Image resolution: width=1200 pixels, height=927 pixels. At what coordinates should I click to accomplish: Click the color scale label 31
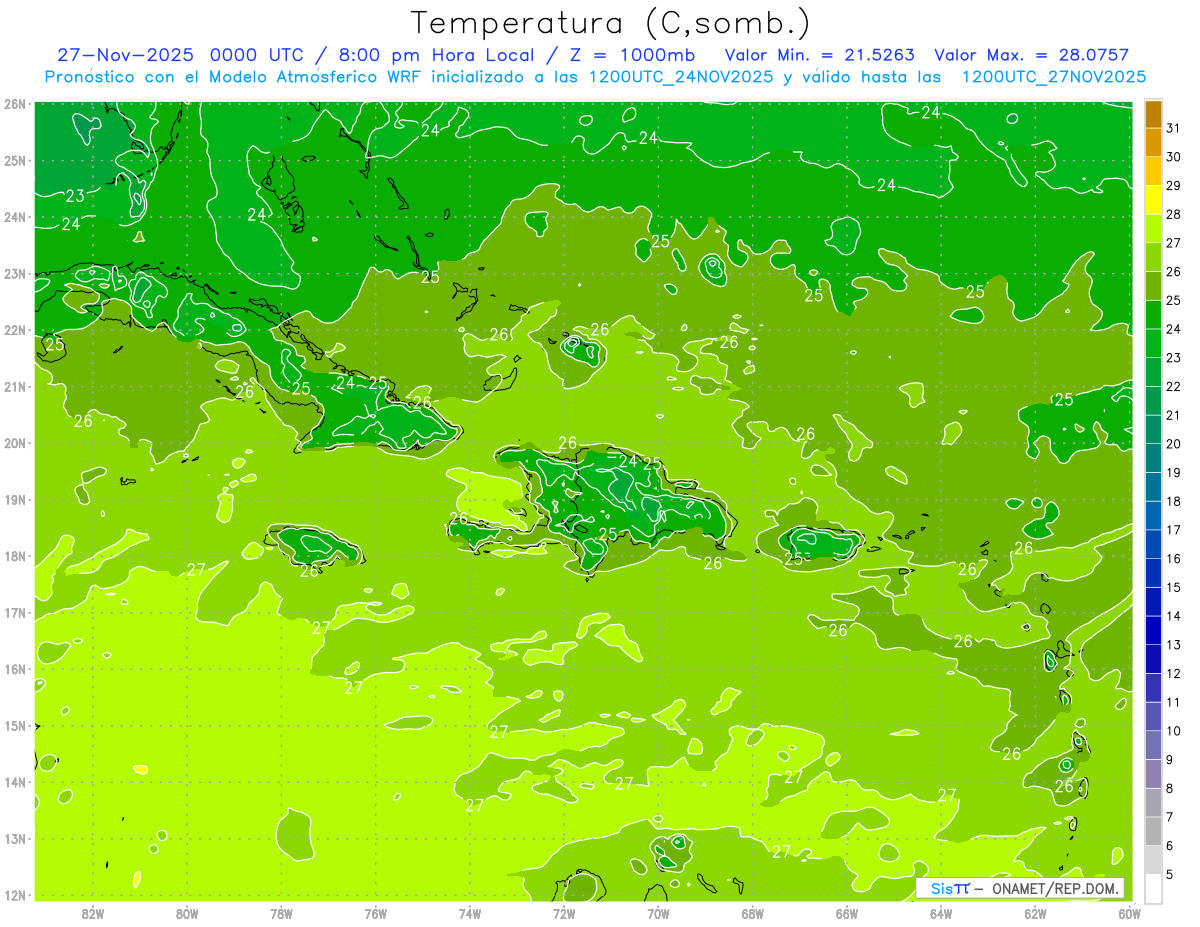coord(1174,128)
